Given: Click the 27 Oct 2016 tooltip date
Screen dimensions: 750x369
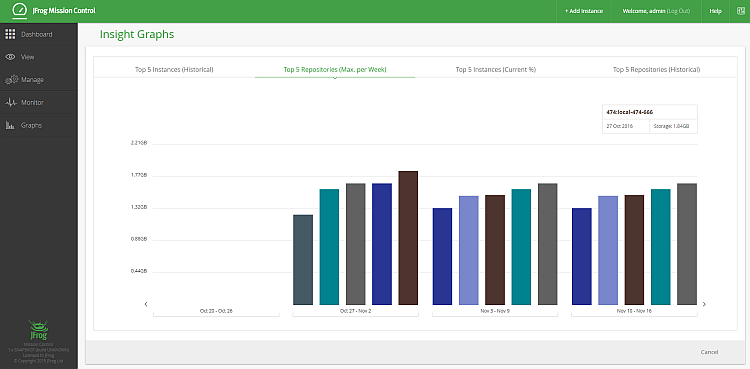Looking at the screenshot, I should tap(620, 126).
